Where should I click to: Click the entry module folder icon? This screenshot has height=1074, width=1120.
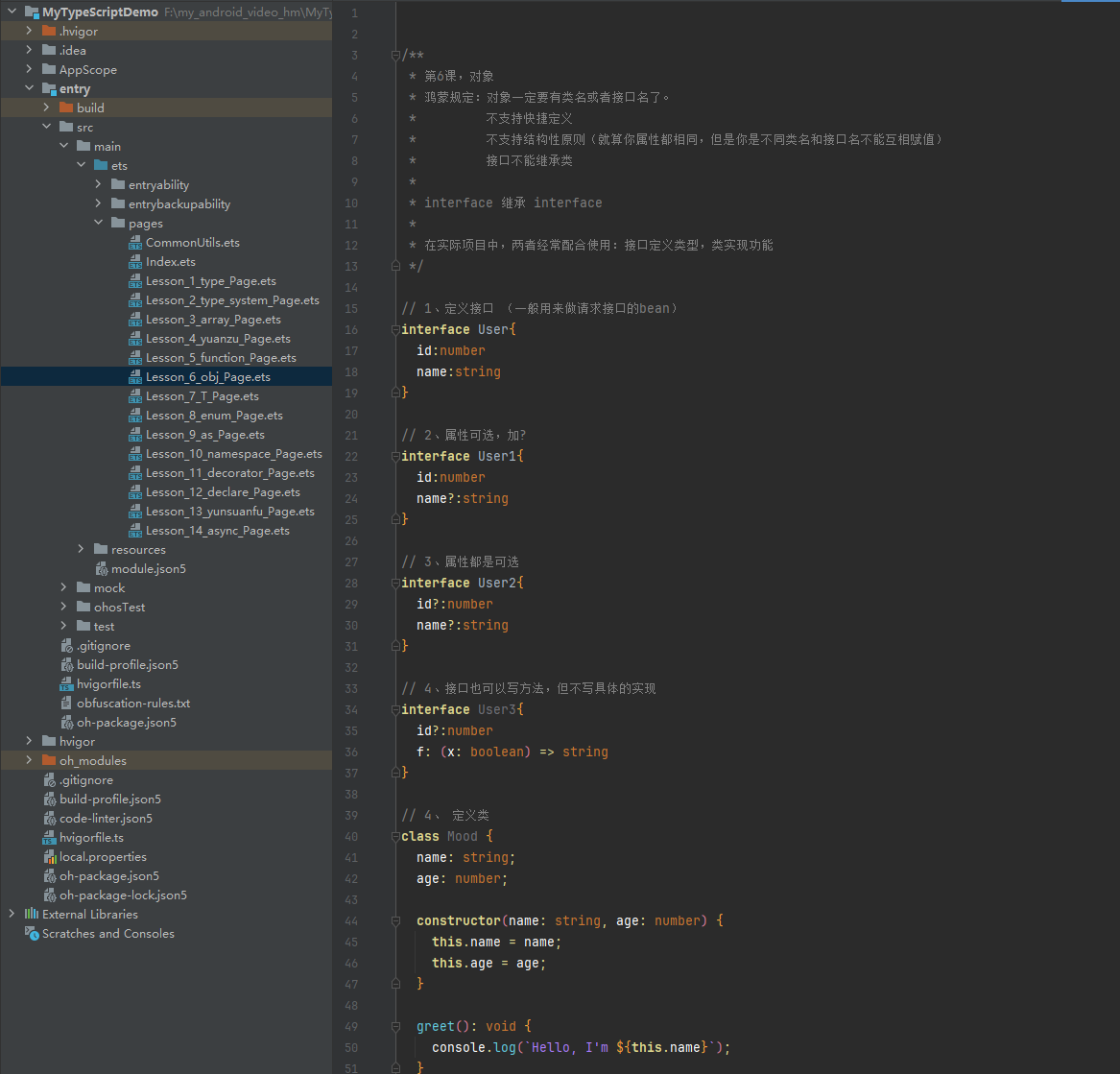click(49, 88)
